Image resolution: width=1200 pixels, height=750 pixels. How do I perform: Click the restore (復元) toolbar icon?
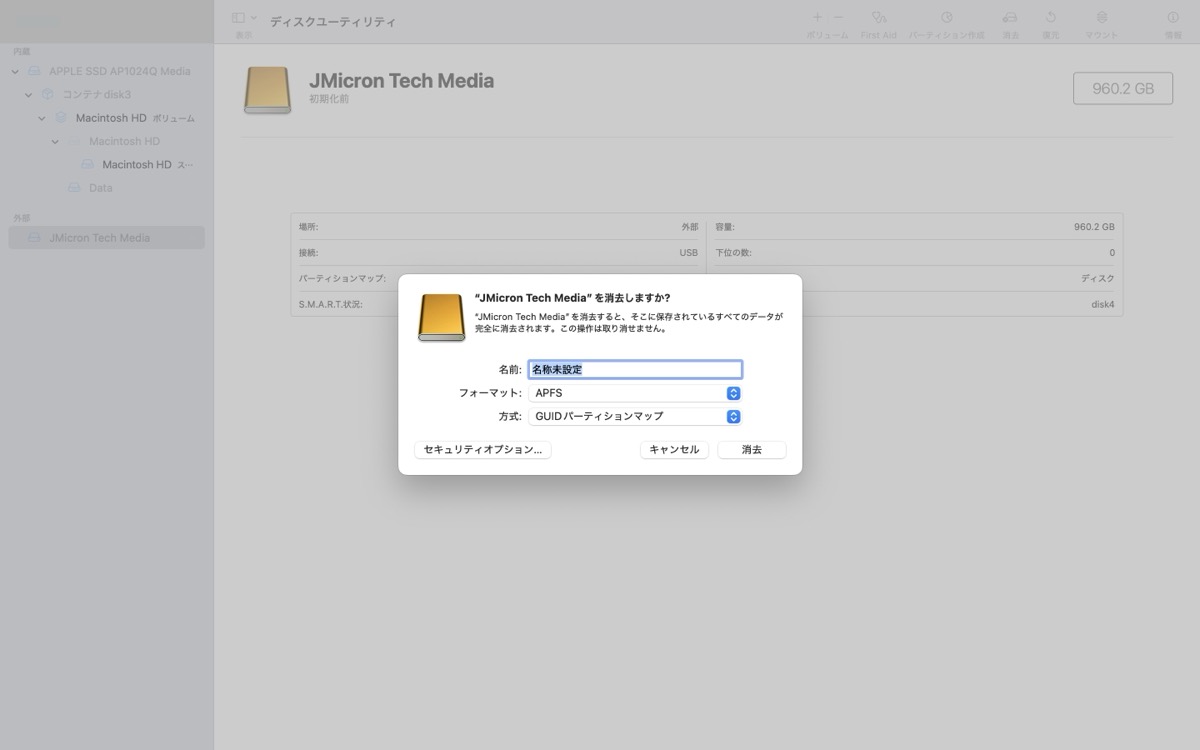pos(1051,18)
